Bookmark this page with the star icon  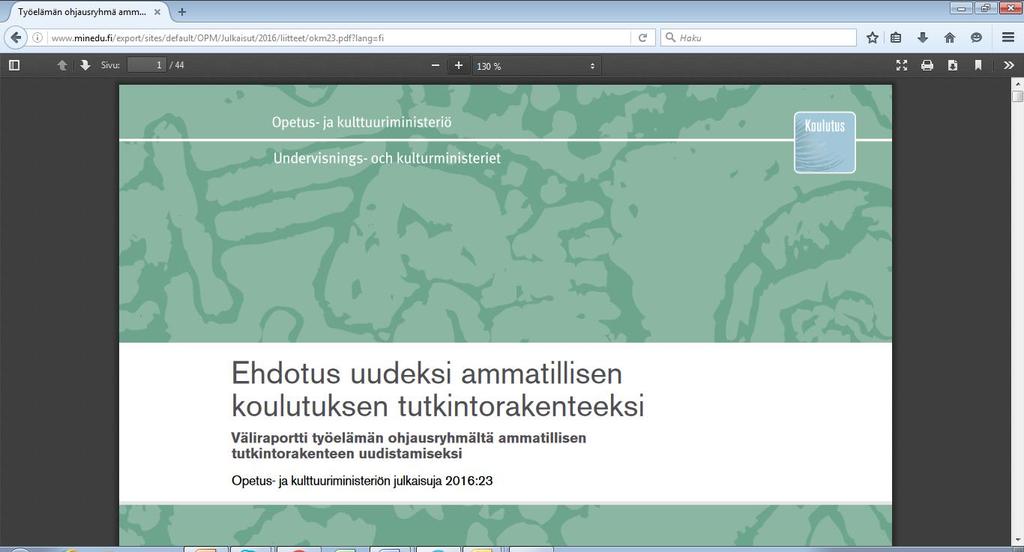point(872,38)
